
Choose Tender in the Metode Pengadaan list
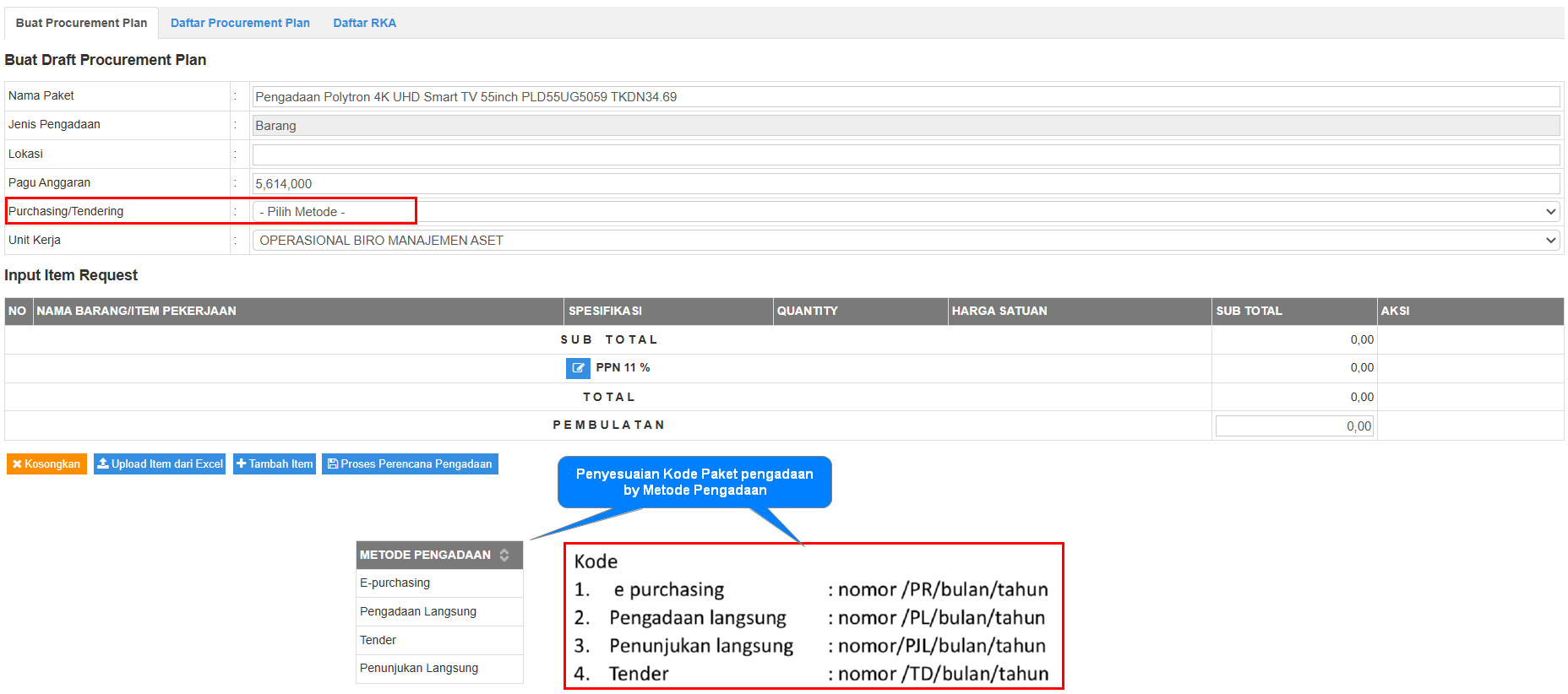pyautogui.click(x=378, y=641)
